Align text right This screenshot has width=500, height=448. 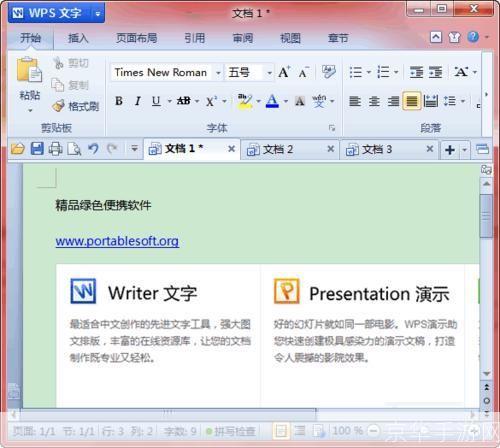pos(393,101)
